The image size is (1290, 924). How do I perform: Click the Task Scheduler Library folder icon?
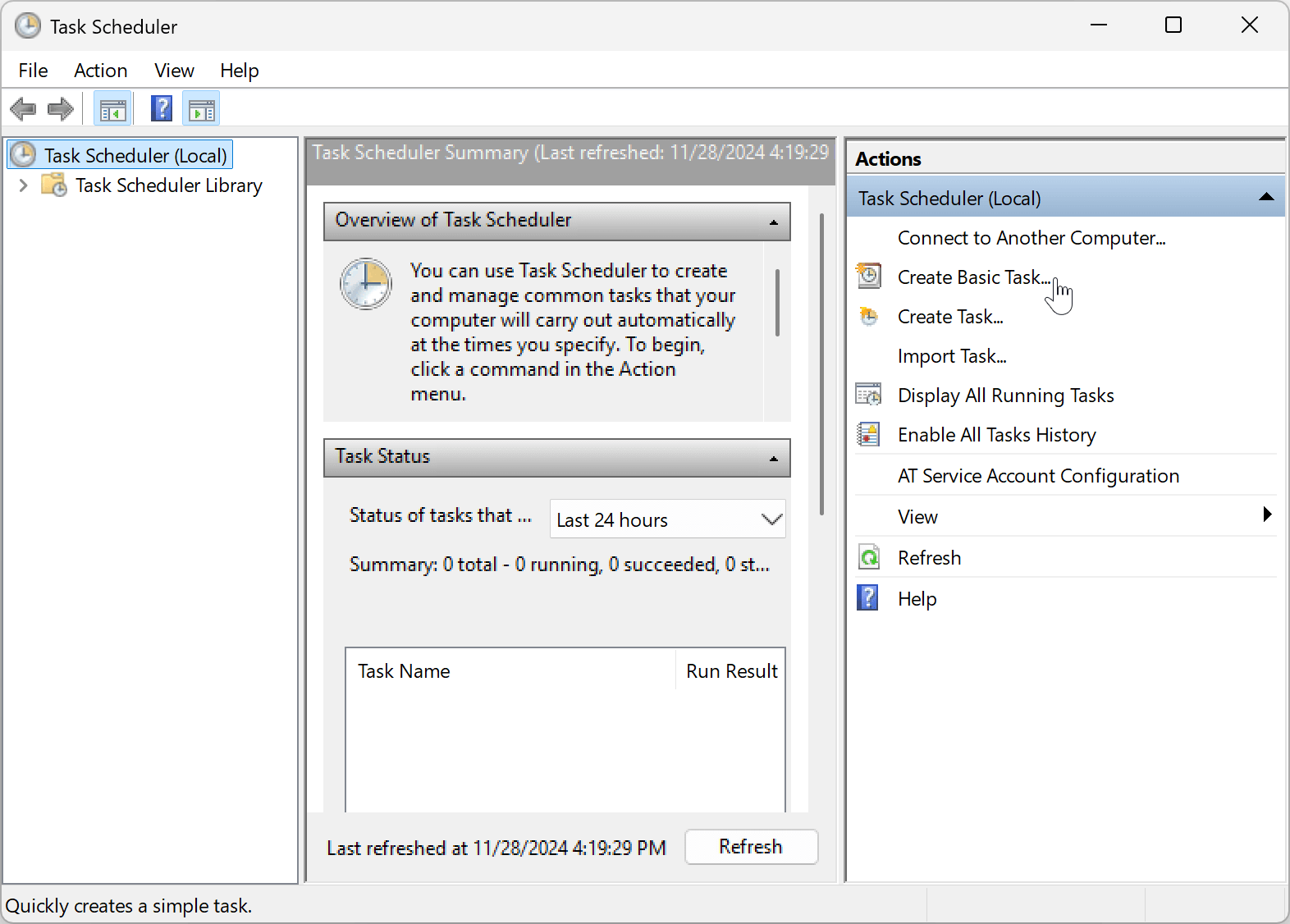[54, 185]
